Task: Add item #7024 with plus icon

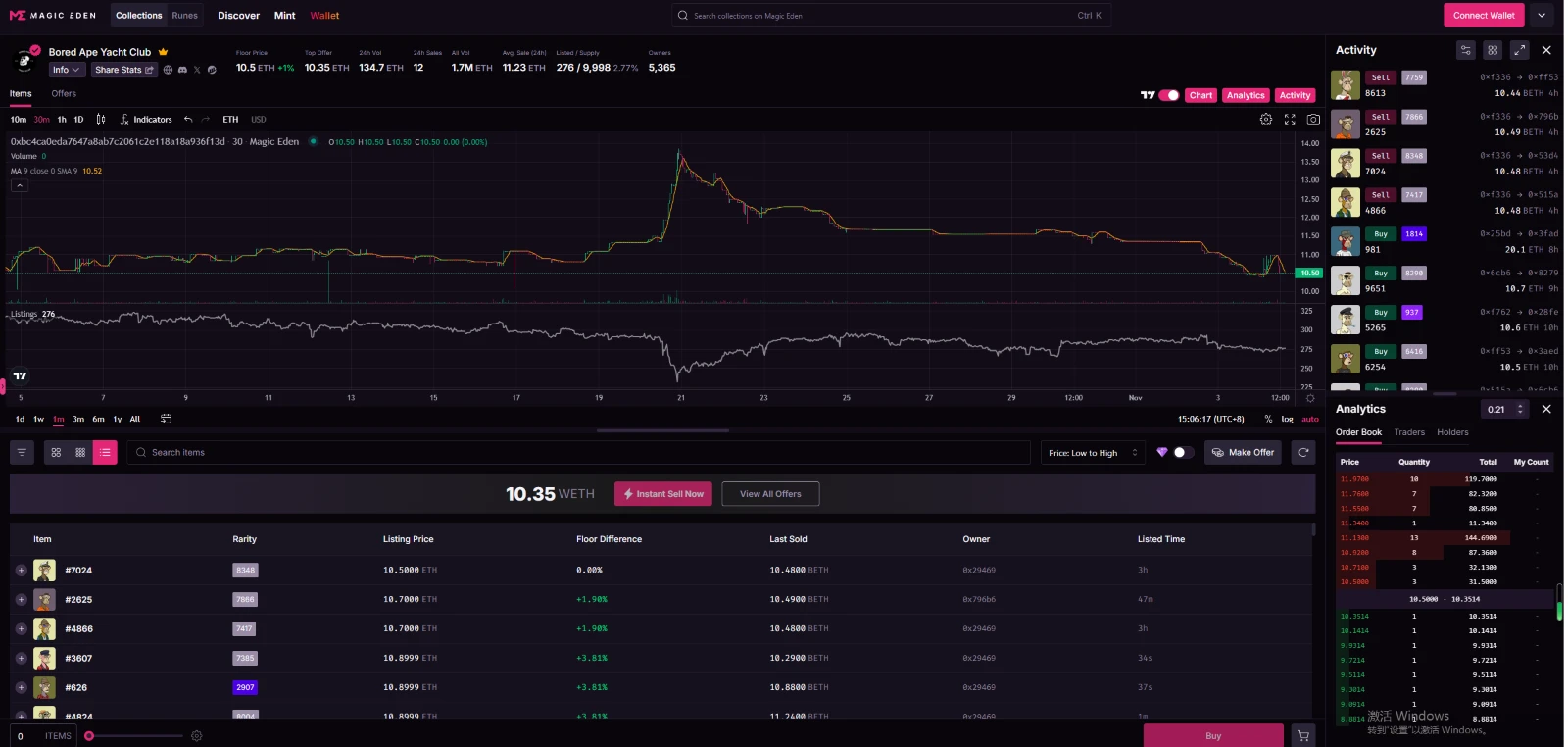Action: click(x=21, y=570)
